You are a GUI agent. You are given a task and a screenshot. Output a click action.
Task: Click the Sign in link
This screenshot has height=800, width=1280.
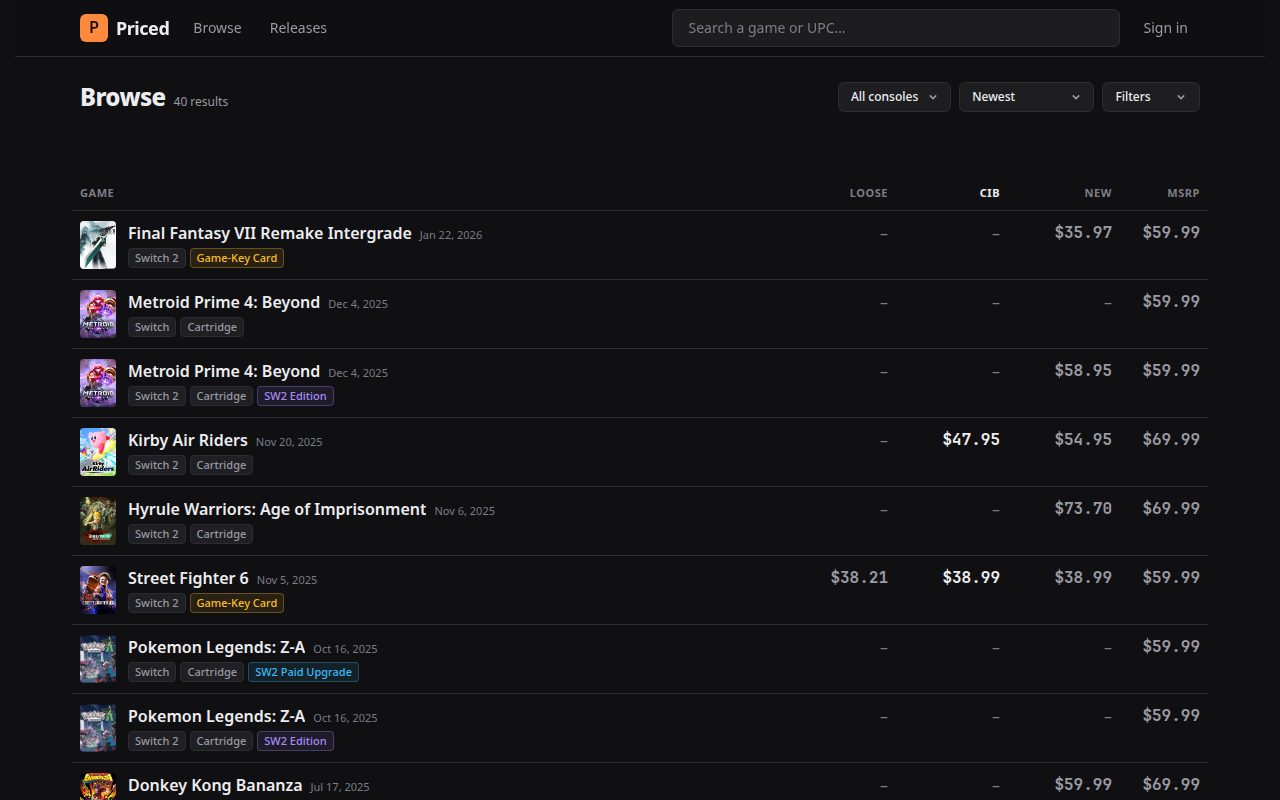pos(1165,28)
